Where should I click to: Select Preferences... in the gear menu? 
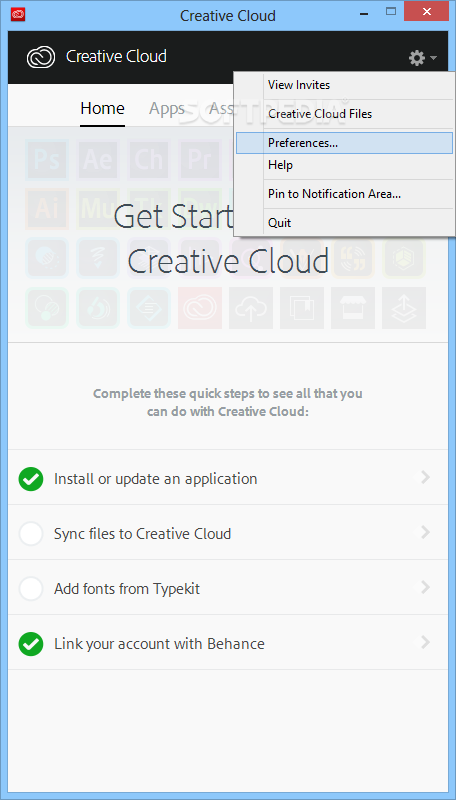click(344, 143)
